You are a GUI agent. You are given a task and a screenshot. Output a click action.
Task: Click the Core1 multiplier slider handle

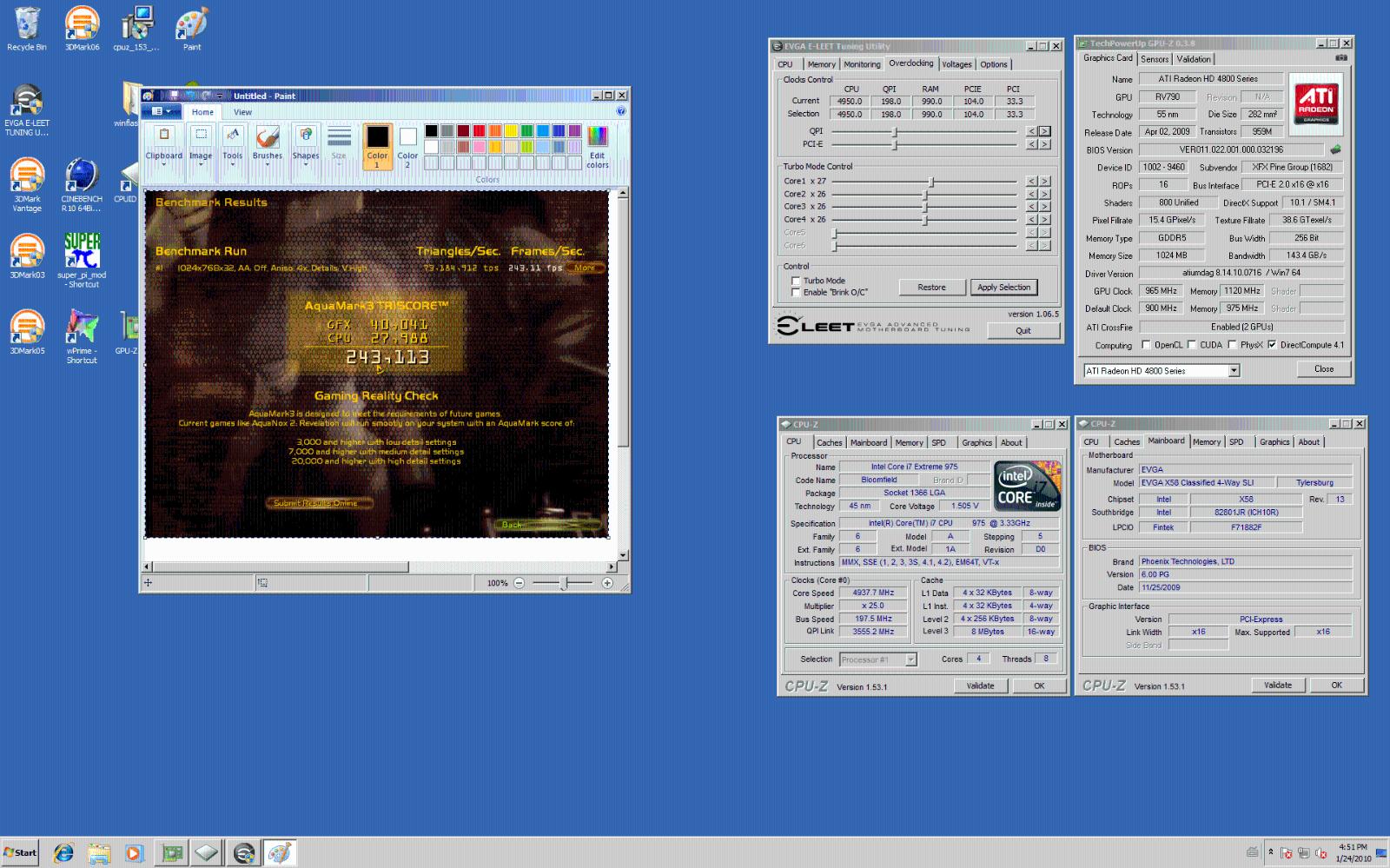point(931,182)
